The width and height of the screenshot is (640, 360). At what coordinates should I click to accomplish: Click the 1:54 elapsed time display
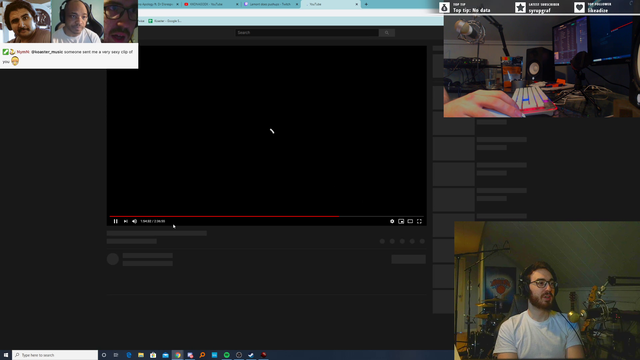146,221
